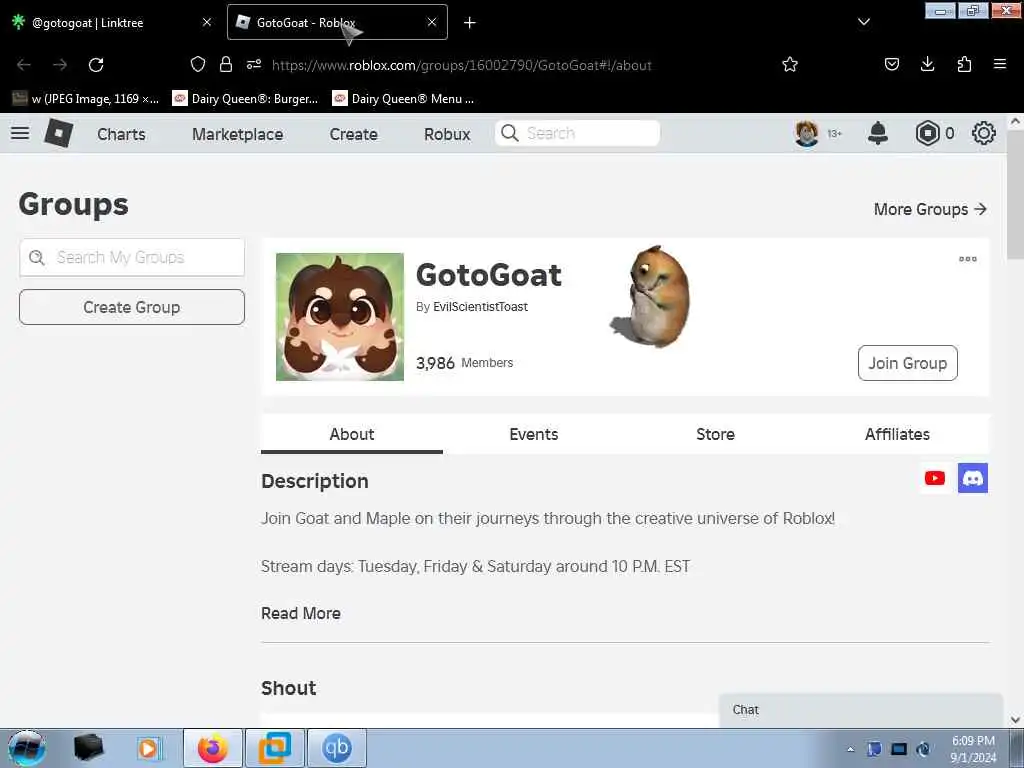Open the Roblox hamburger navigation menu
Image resolution: width=1024 pixels, height=768 pixels.
(x=20, y=133)
